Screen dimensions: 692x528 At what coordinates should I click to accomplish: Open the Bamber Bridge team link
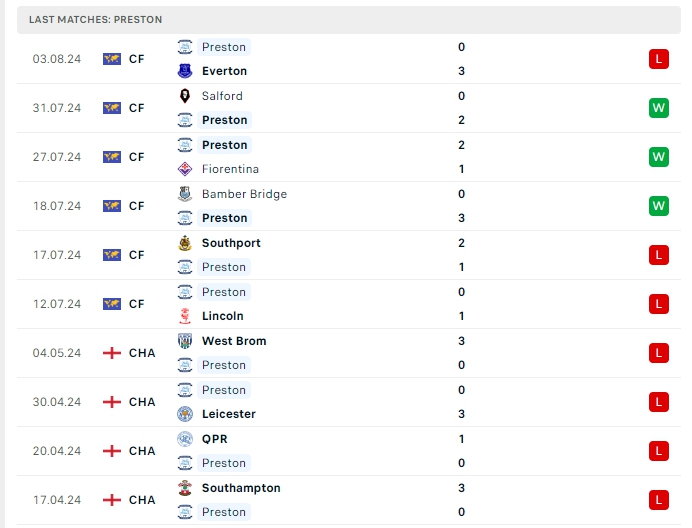coord(244,194)
